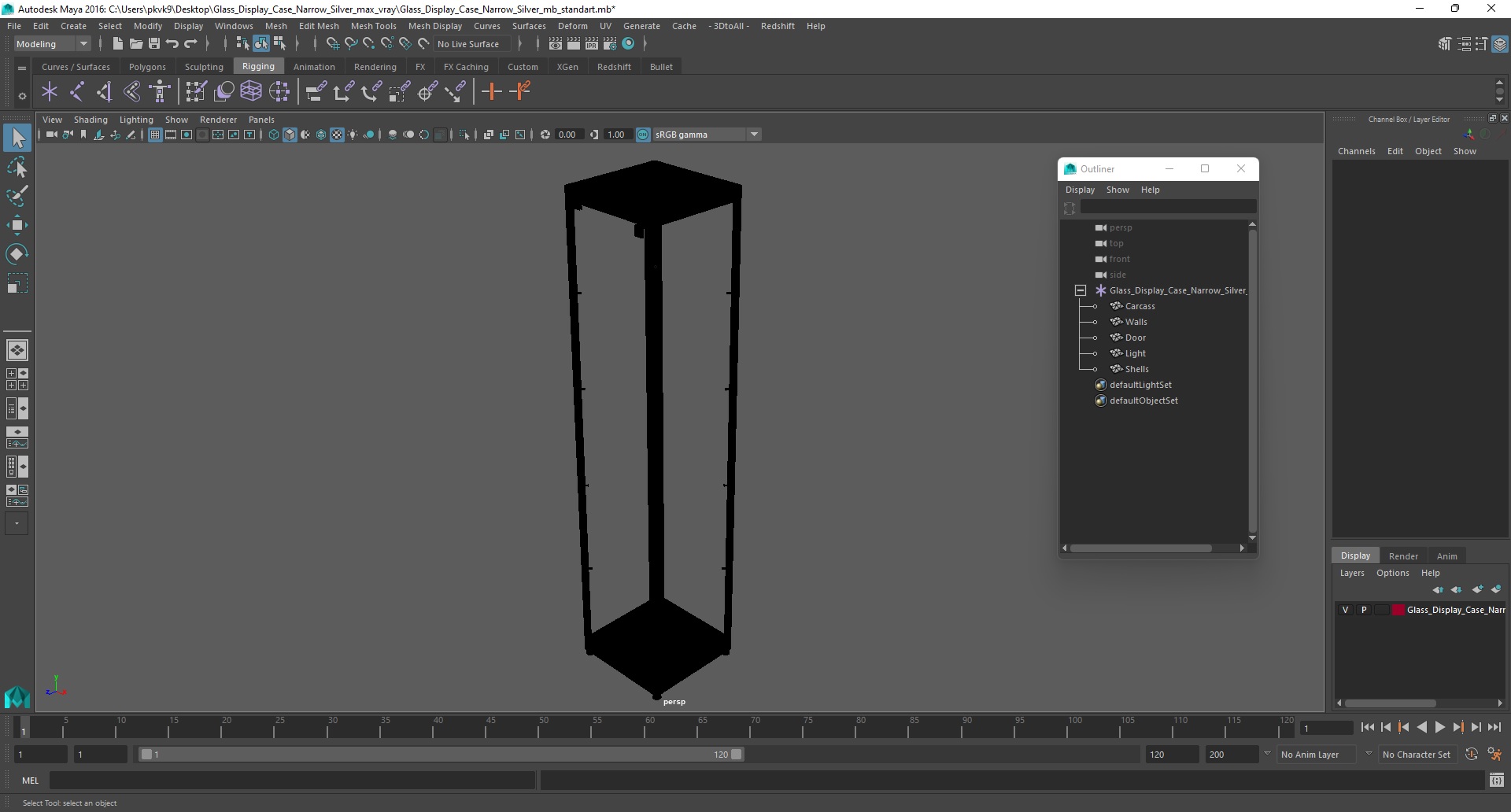Select the Select Tool arrow in toolbox
The image size is (1511, 812).
pos(17,138)
